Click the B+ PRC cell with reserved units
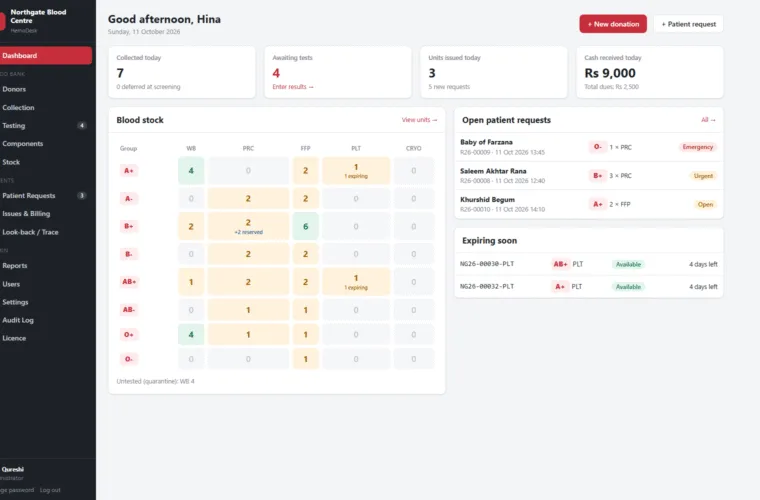The height and width of the screenshot is (500, 760). [x=248, y=226]
